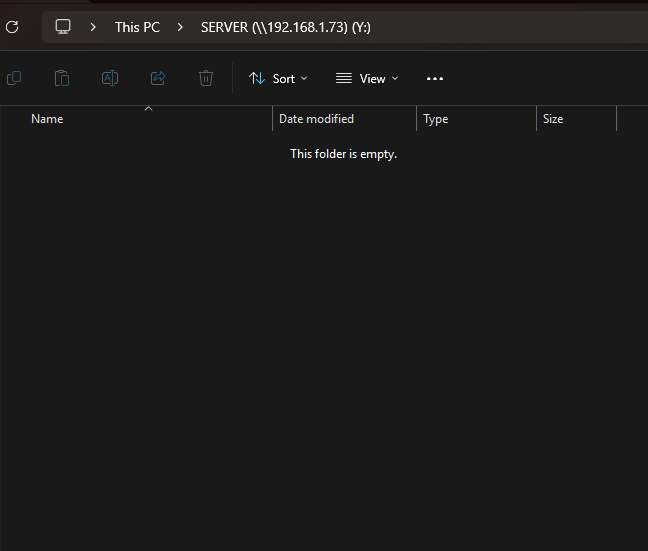648x551 pixels.
Task: Open the Sort dropdown menu
Action: point(278,79)
